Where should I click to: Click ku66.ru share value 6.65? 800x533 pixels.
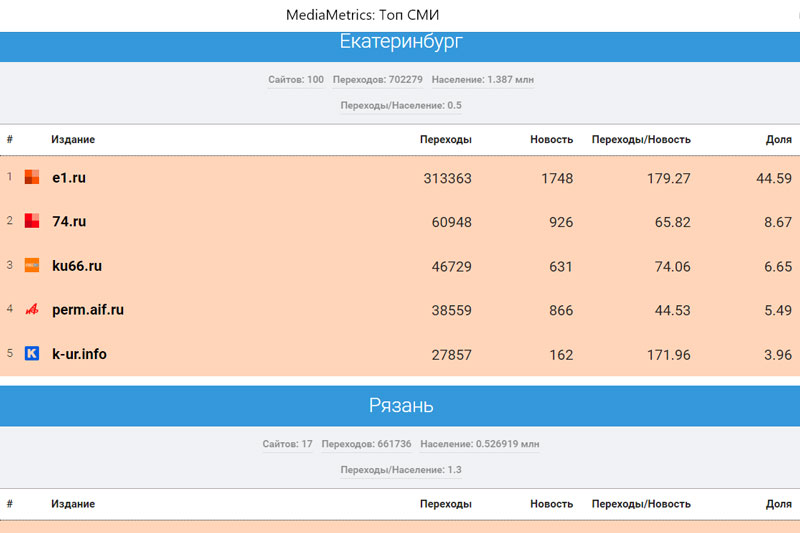pos(778,267)
